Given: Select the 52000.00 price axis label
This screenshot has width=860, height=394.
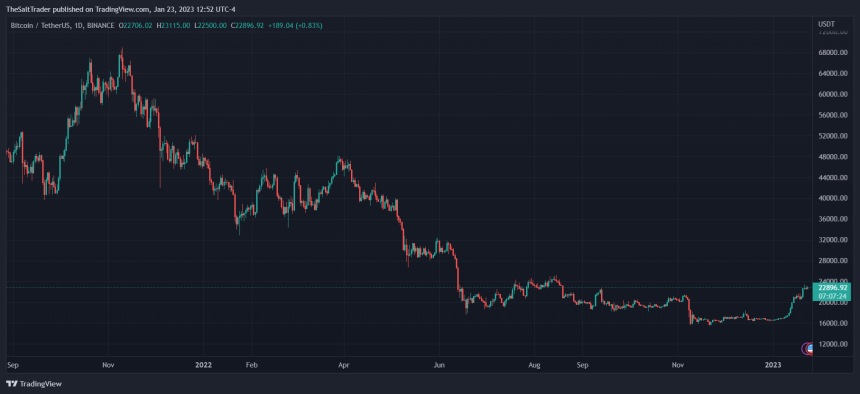Looking at the screenshot, I should click(x=833, y=136).
